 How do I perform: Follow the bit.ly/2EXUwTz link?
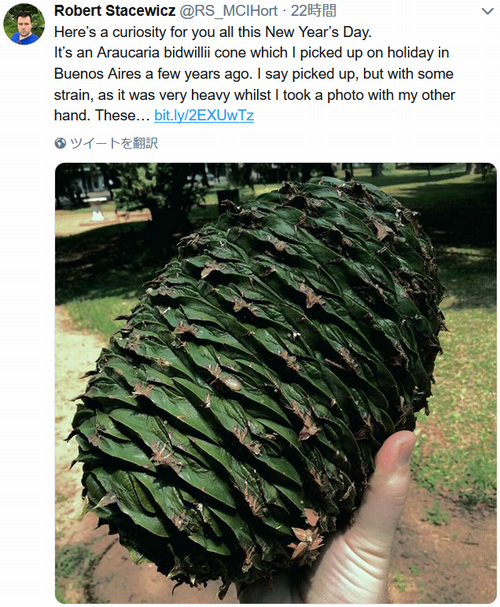pos(204,115)
